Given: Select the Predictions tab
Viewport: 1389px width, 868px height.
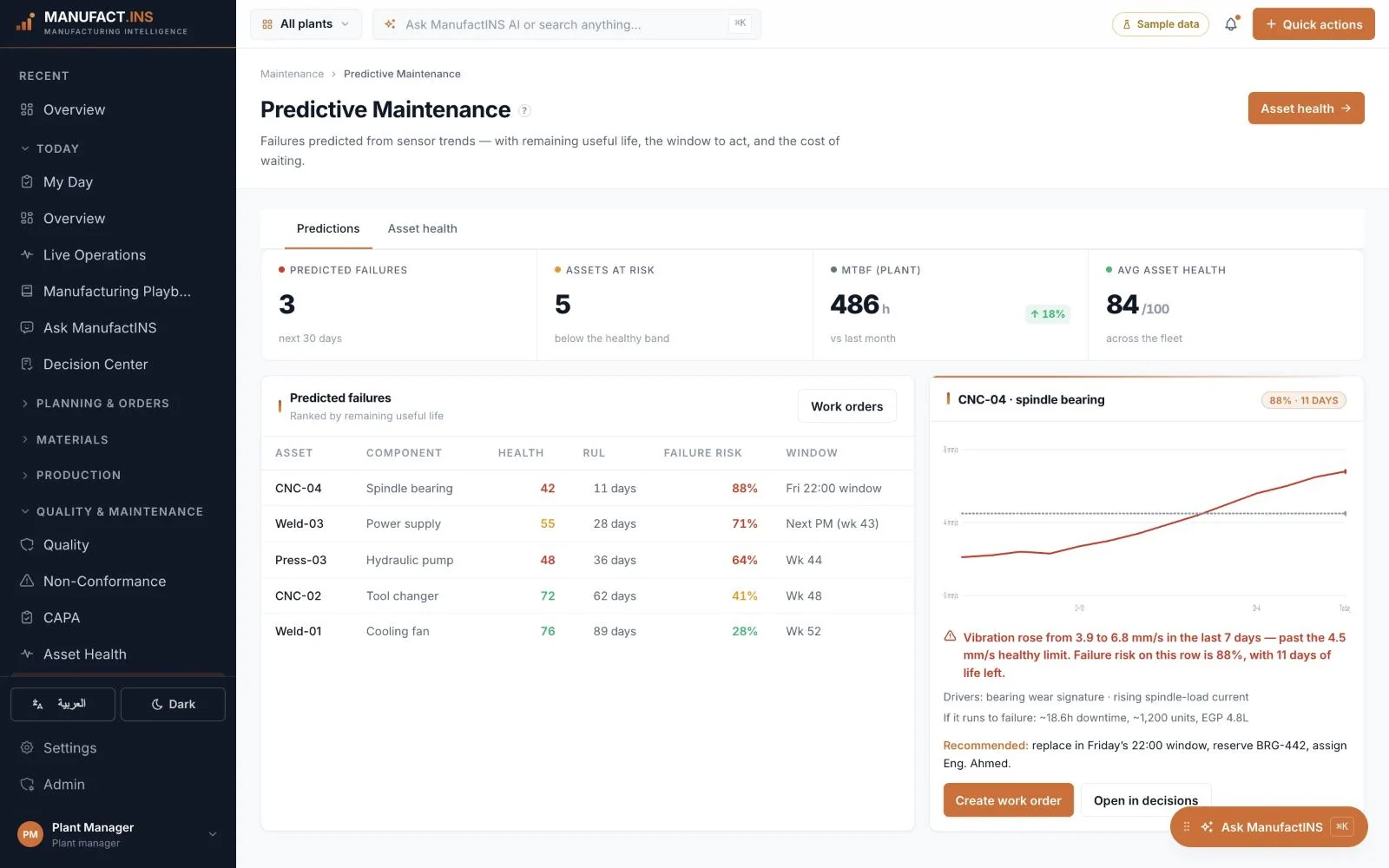Looking at the screenshot, I should 328,228.
